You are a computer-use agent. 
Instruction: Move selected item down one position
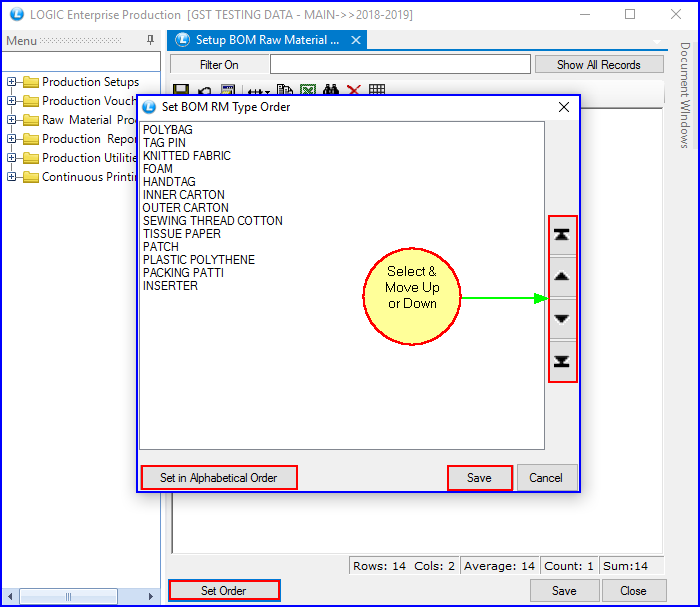pyautogui.click(x=562, y=319)
